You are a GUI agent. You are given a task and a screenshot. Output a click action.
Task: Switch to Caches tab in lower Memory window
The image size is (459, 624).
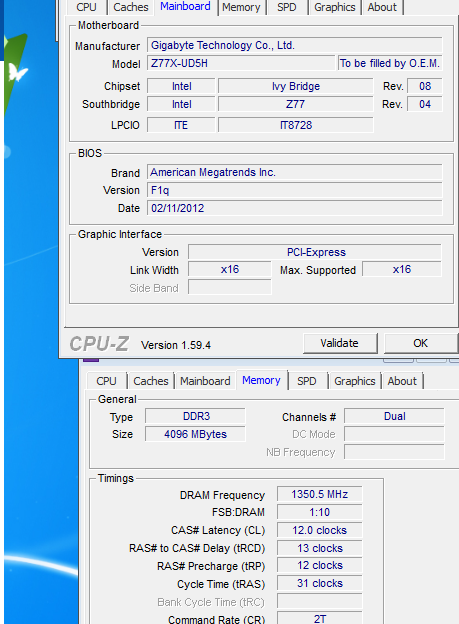click(x=151, y=381)
